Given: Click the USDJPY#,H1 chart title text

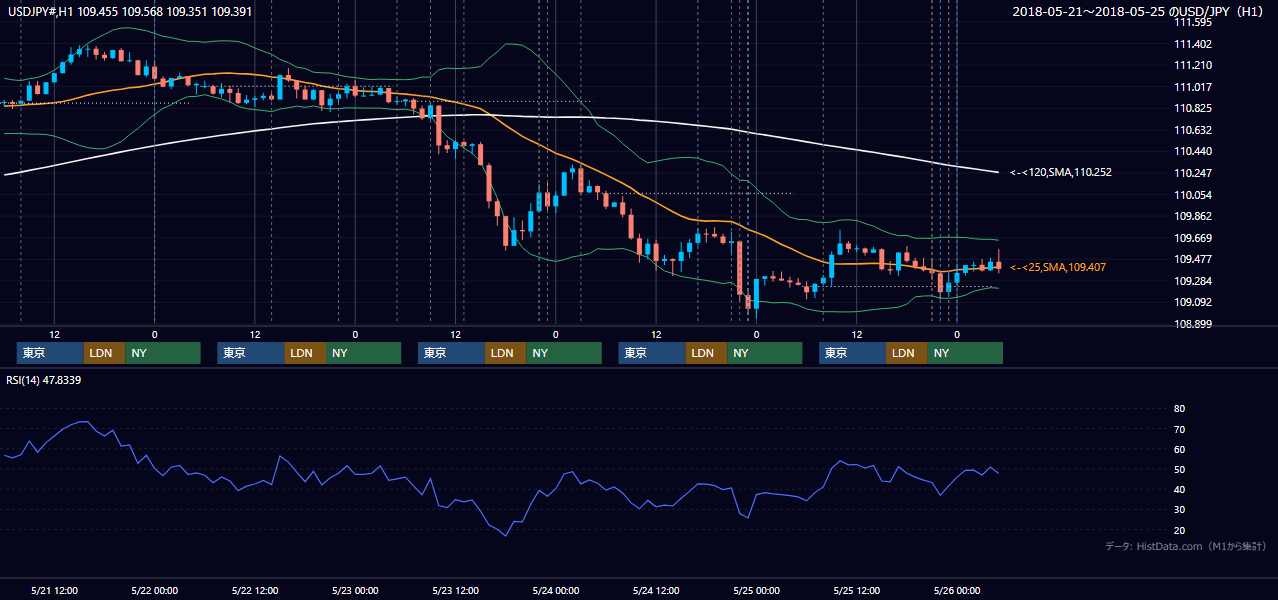Looking at the screenshot, I should (x=128, y=11).
